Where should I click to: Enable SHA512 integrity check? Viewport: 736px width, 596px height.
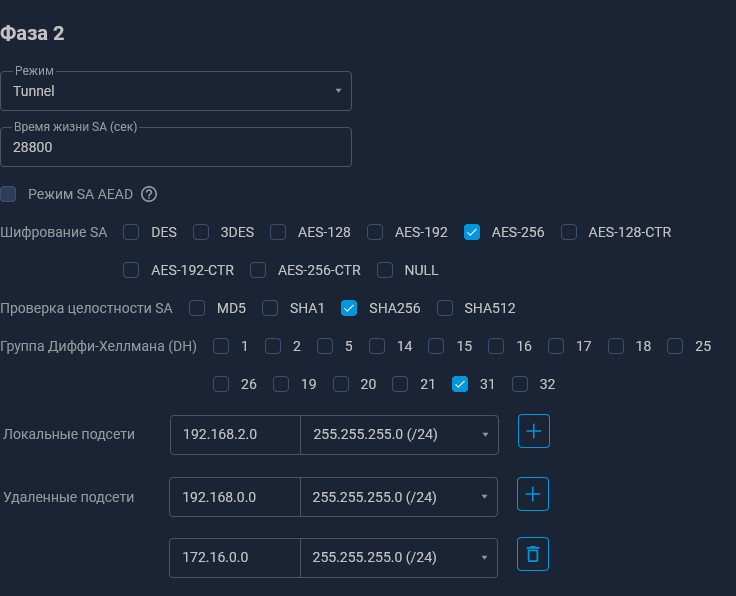(x=445, y=308)
